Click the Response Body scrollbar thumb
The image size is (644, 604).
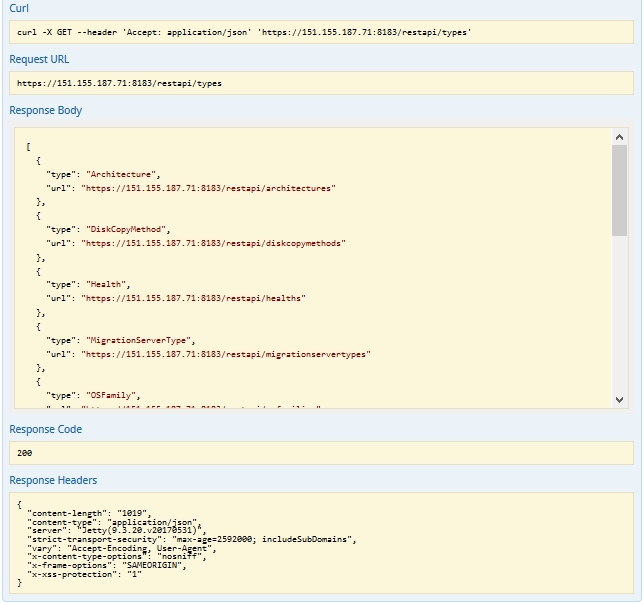(x=619, y=190)
